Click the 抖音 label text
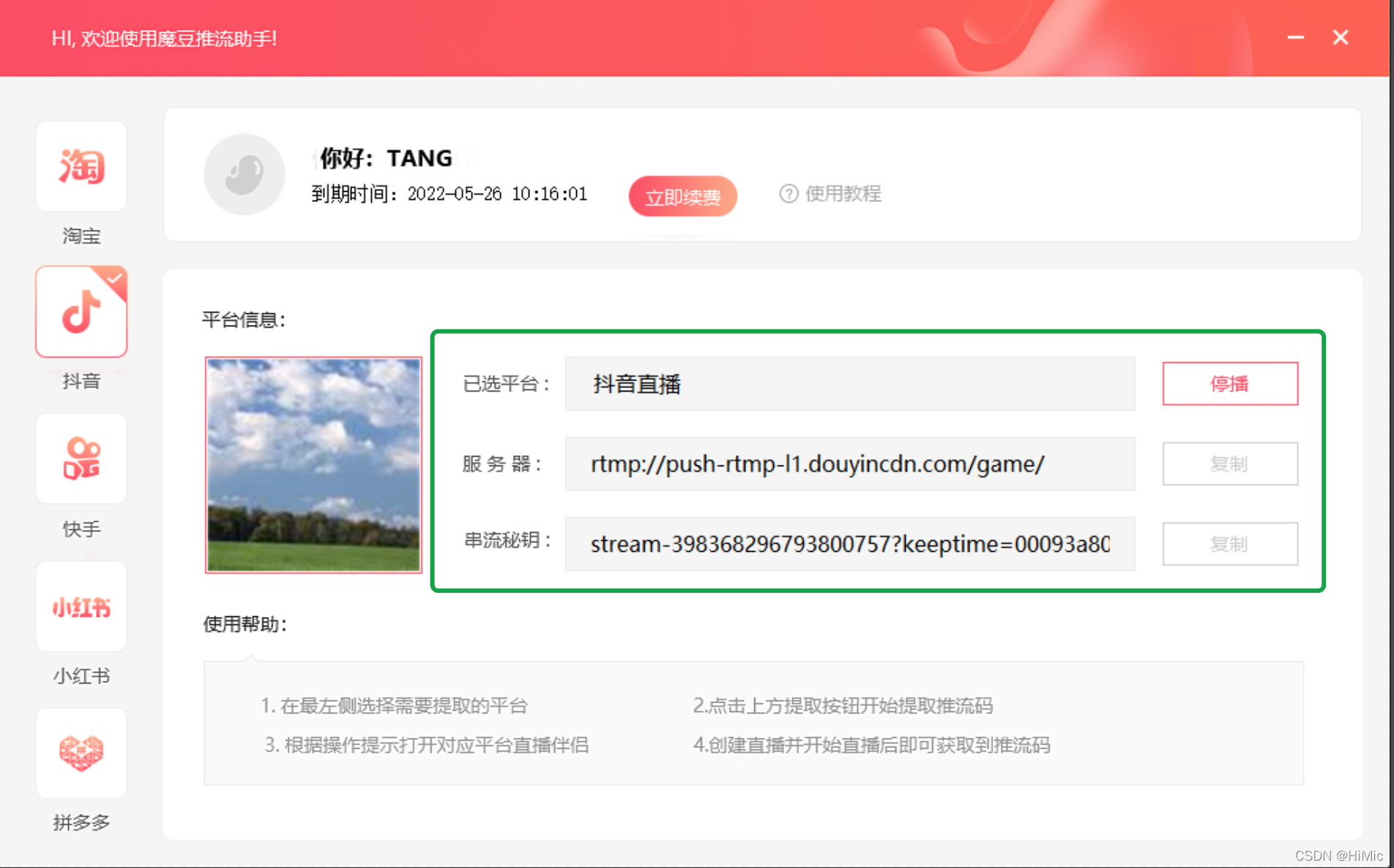 pos(81,381)
